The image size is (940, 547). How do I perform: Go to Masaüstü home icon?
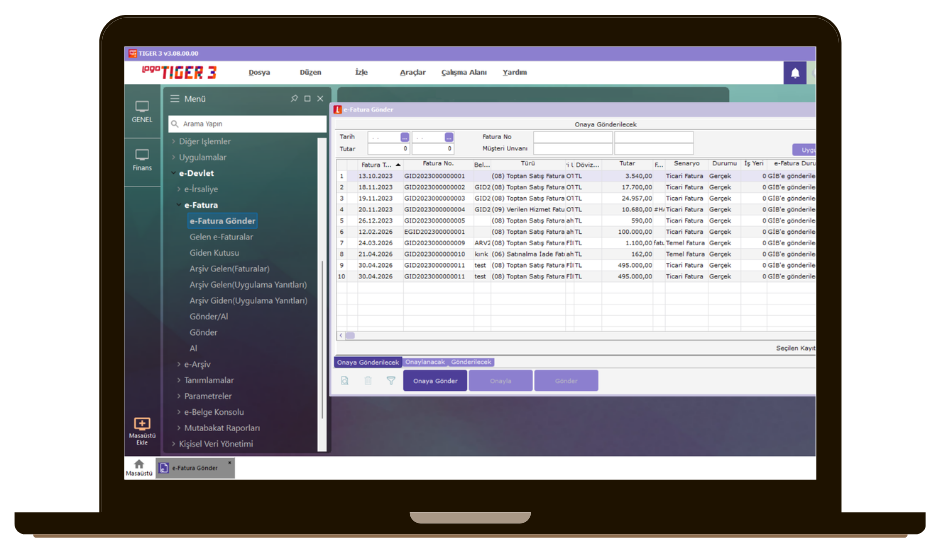coord(139,464)
